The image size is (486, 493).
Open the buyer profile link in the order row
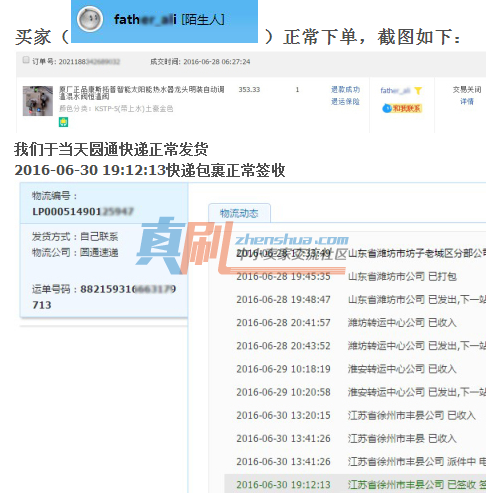[395, 90]
